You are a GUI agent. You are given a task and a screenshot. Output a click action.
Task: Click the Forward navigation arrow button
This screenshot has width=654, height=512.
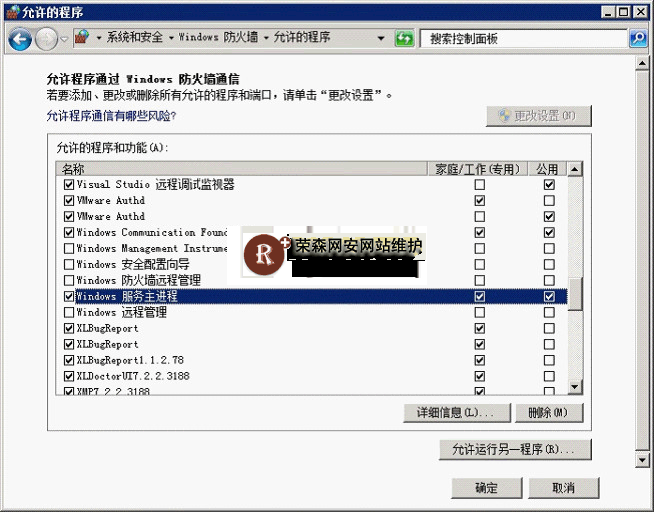(x=46, y=39)
